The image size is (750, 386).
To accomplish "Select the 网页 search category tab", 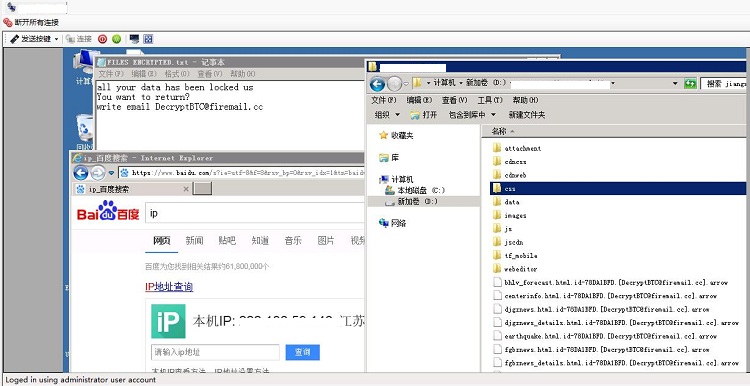I will tap(161, 241).
